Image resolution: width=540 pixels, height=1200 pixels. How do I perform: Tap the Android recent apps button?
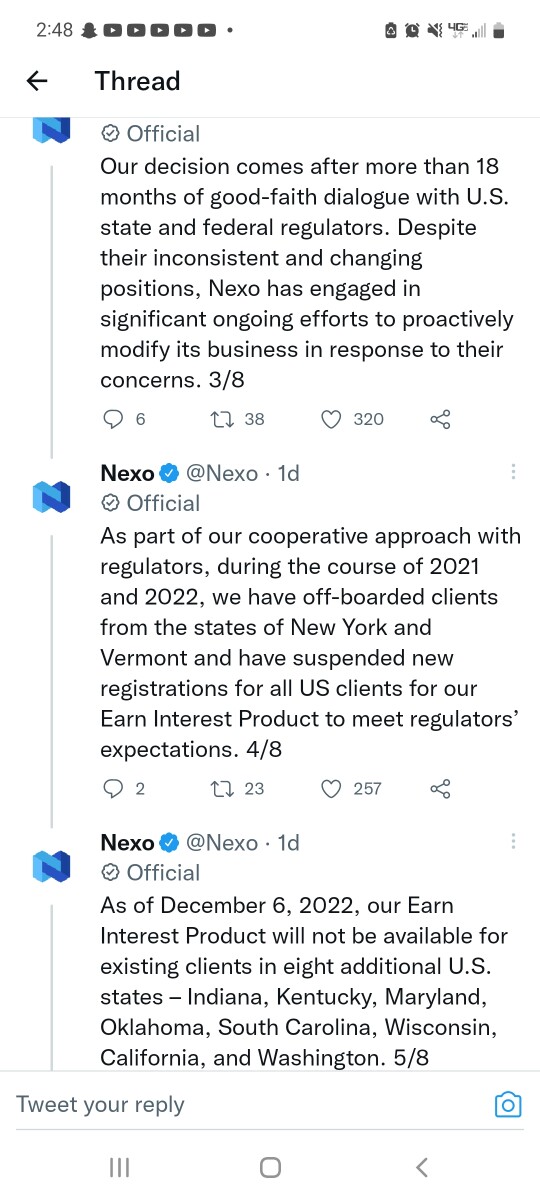[119, 1167]
